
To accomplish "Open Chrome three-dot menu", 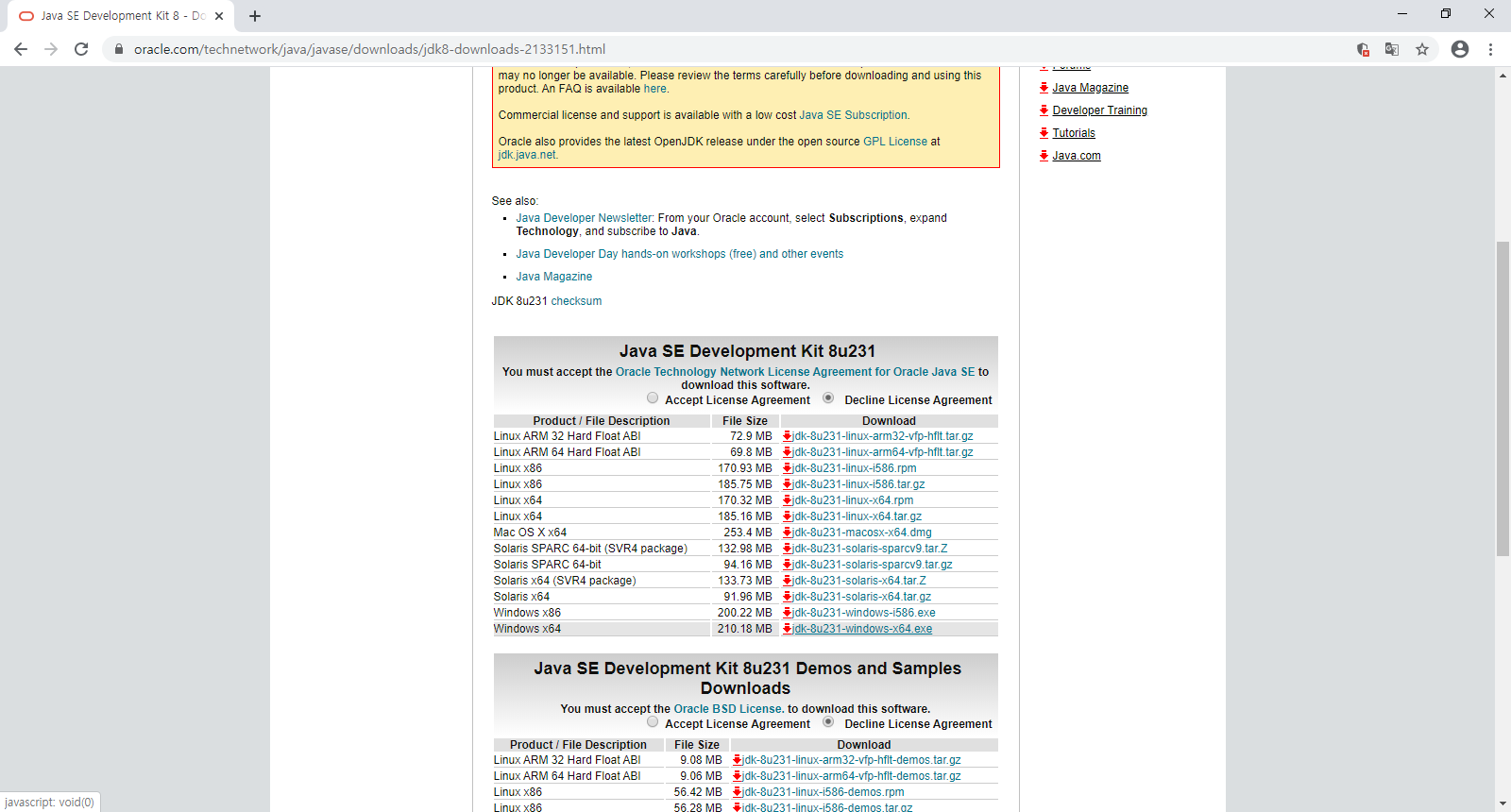I will [1491, 49].
